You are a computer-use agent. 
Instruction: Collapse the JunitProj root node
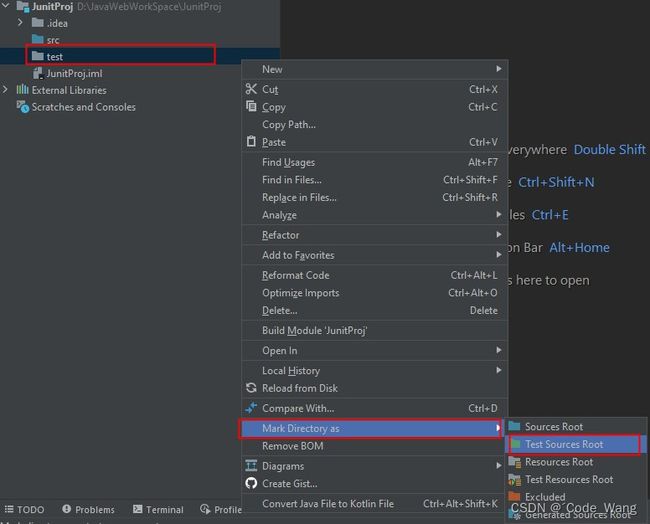point(5,6)
